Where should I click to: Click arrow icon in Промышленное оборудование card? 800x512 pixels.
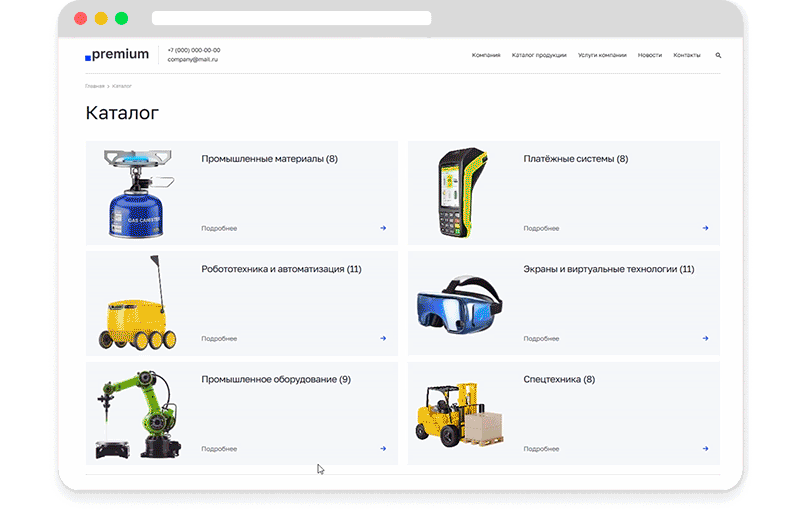[x=383, y=449]
